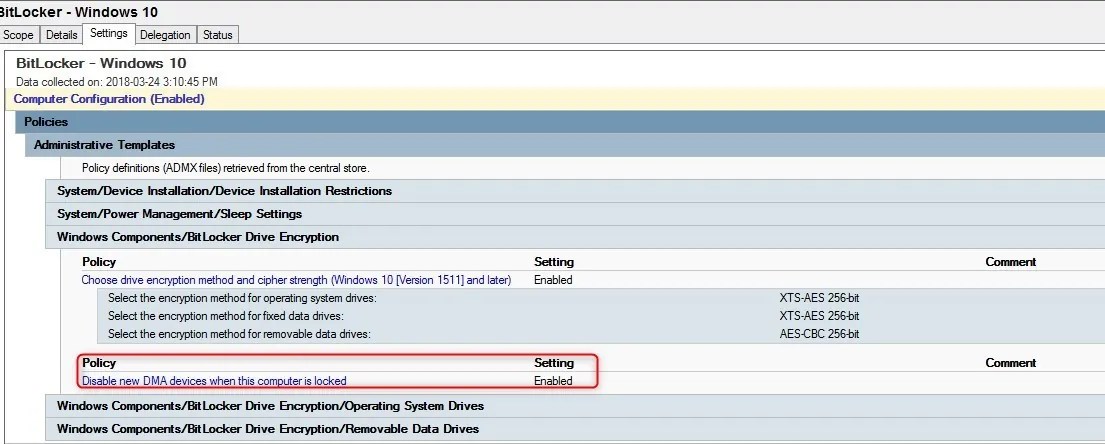Expand Device Installation Restrictions section
The height and width of the screenshot is (444, 1105).
click(x=575, y=191)
